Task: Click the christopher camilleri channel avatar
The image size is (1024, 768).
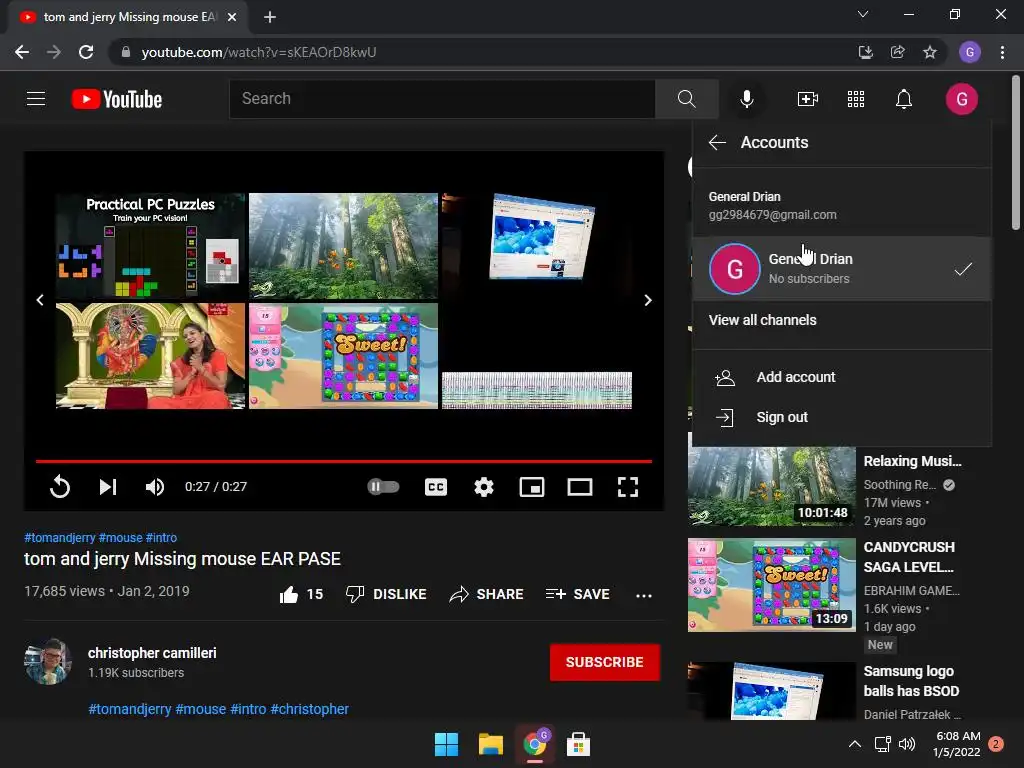Action: 48,662
